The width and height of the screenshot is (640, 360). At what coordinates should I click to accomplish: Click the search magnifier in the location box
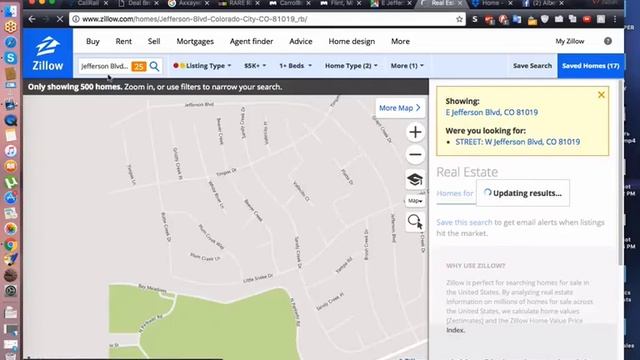coord(154,66)
